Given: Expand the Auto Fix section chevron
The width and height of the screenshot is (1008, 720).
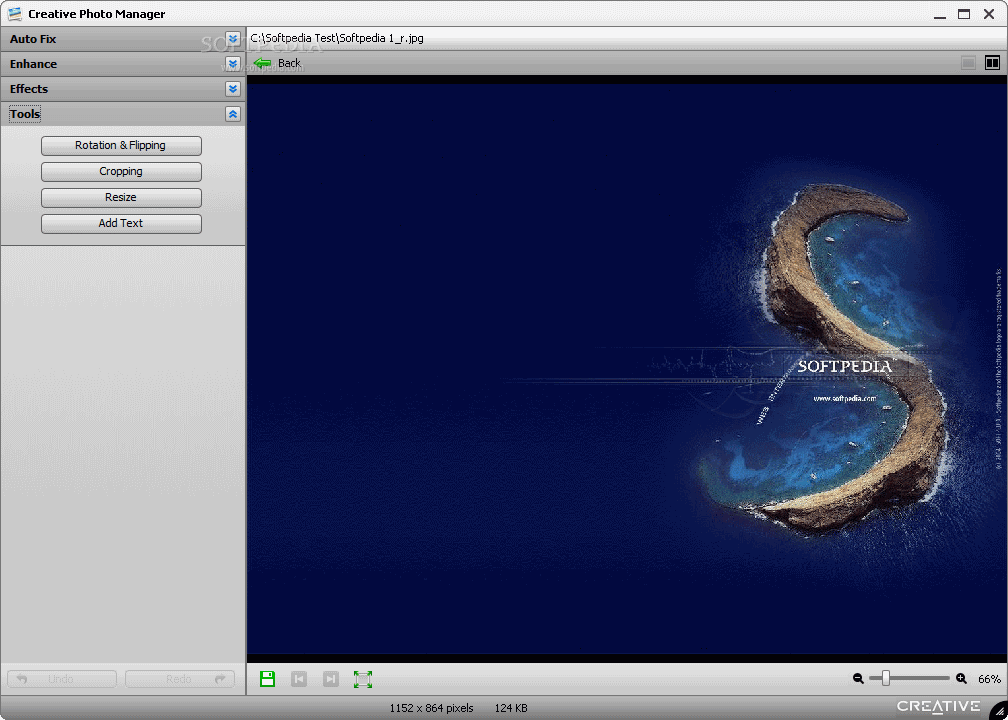Looking at the screenshot, I should [x=233, y=39].
